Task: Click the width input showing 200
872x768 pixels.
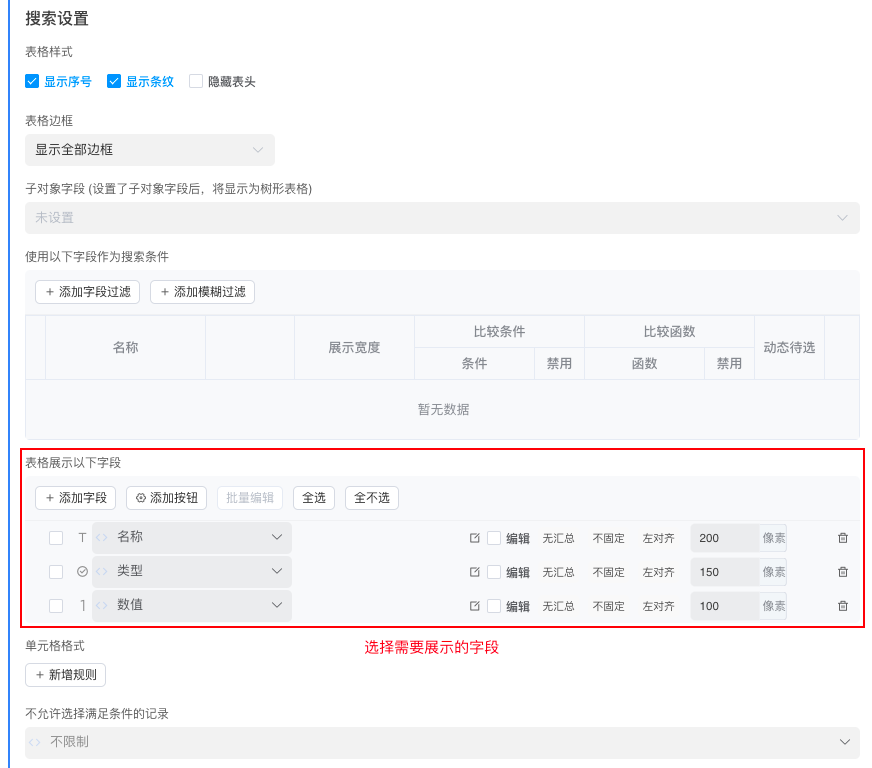Action: pyautogui.click(x=724, y=538)
